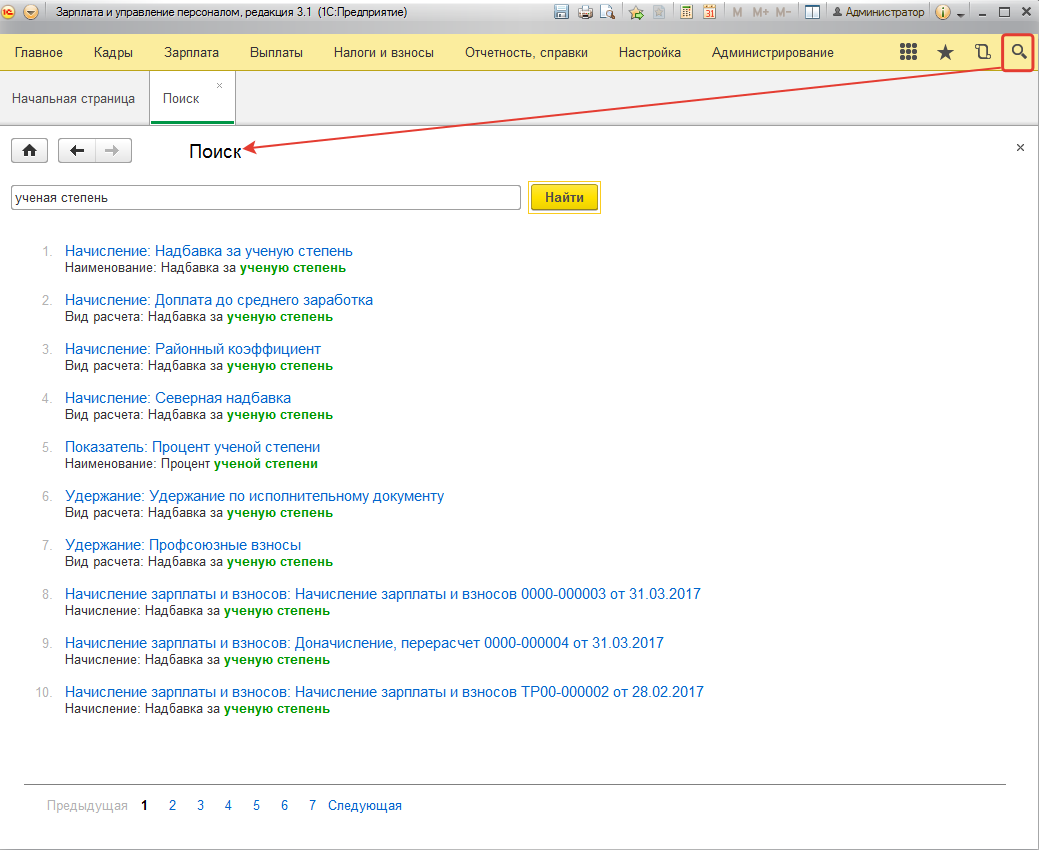Open the Настройка menu section
This screenshot has width=1039, height=850.
point(649,52)
